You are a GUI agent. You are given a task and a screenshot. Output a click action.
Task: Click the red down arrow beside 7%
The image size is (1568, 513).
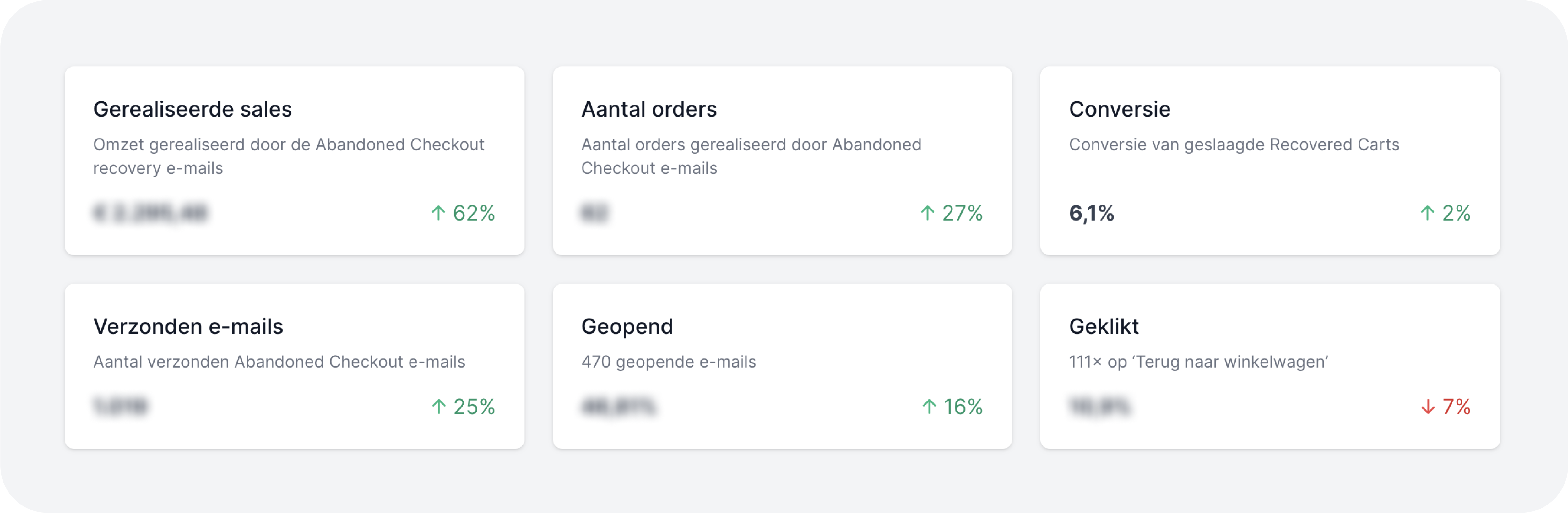click(x=1428, y=407)
